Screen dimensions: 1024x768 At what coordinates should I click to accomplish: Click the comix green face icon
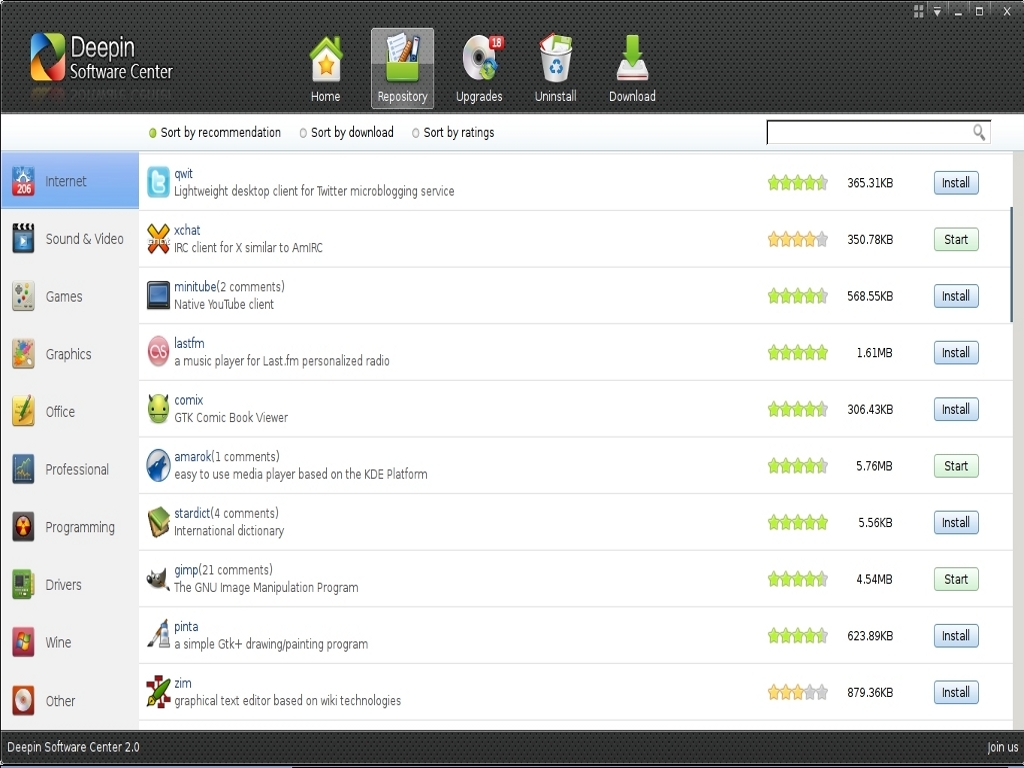(x=158, y=409)
